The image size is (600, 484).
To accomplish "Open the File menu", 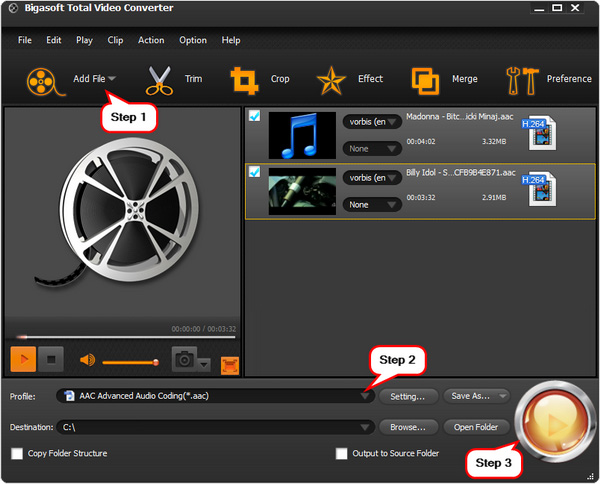I will [x=25, y=40].
